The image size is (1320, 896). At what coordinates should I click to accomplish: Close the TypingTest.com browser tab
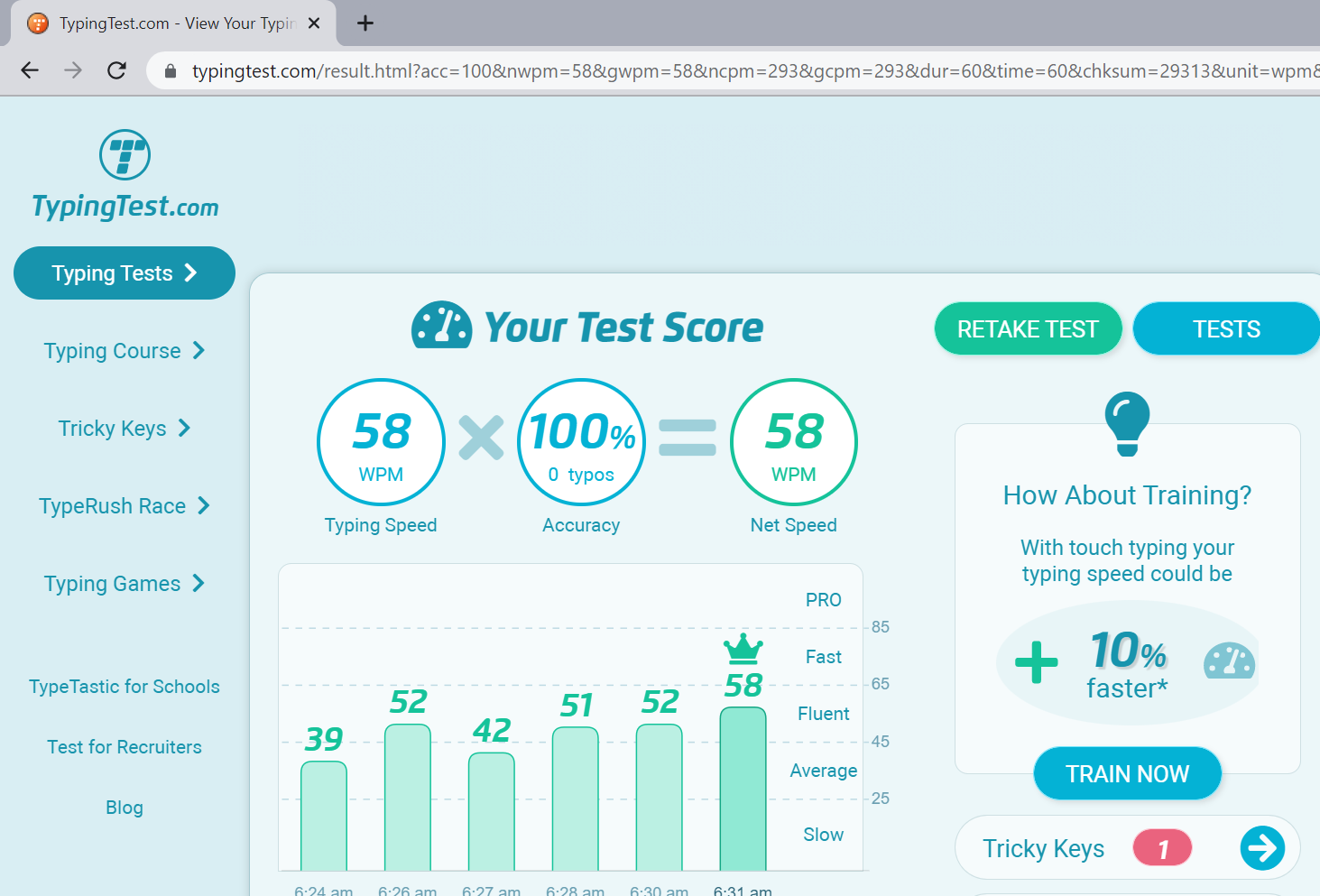tap(314, 23)
